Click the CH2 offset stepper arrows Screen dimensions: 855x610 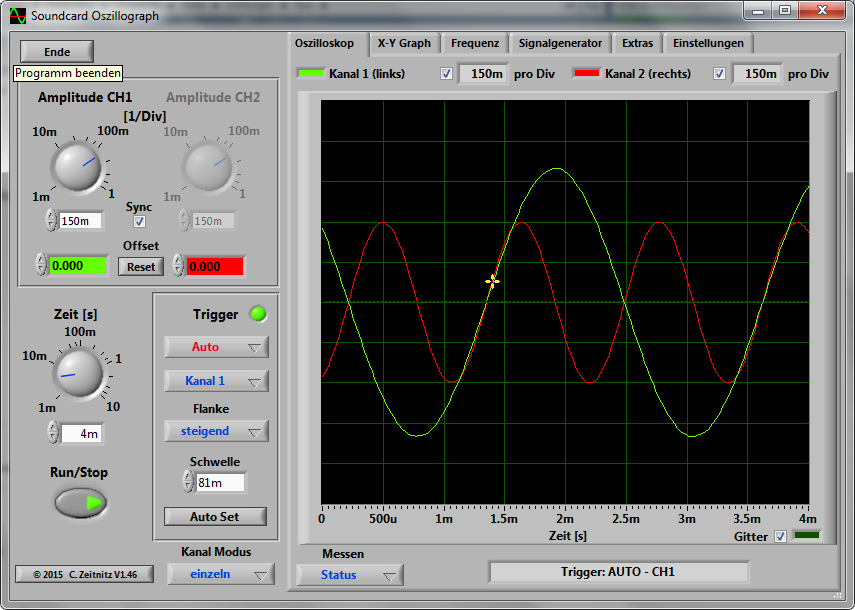click(178, 265)
